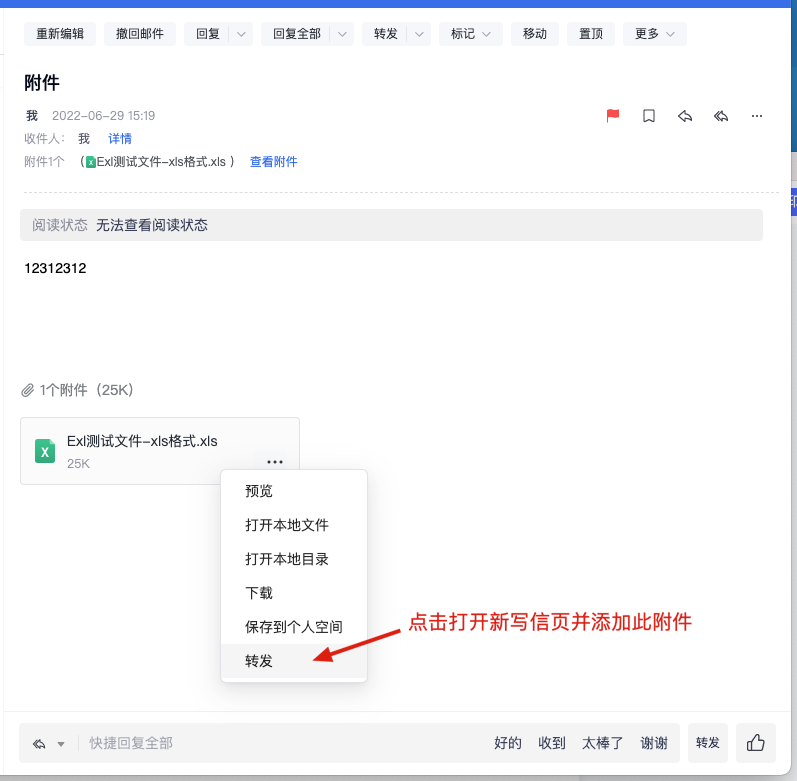Select 预览 in the attachment menu
Image resolution: width=797 pixels, height=781 pixels.
(294, 491)
